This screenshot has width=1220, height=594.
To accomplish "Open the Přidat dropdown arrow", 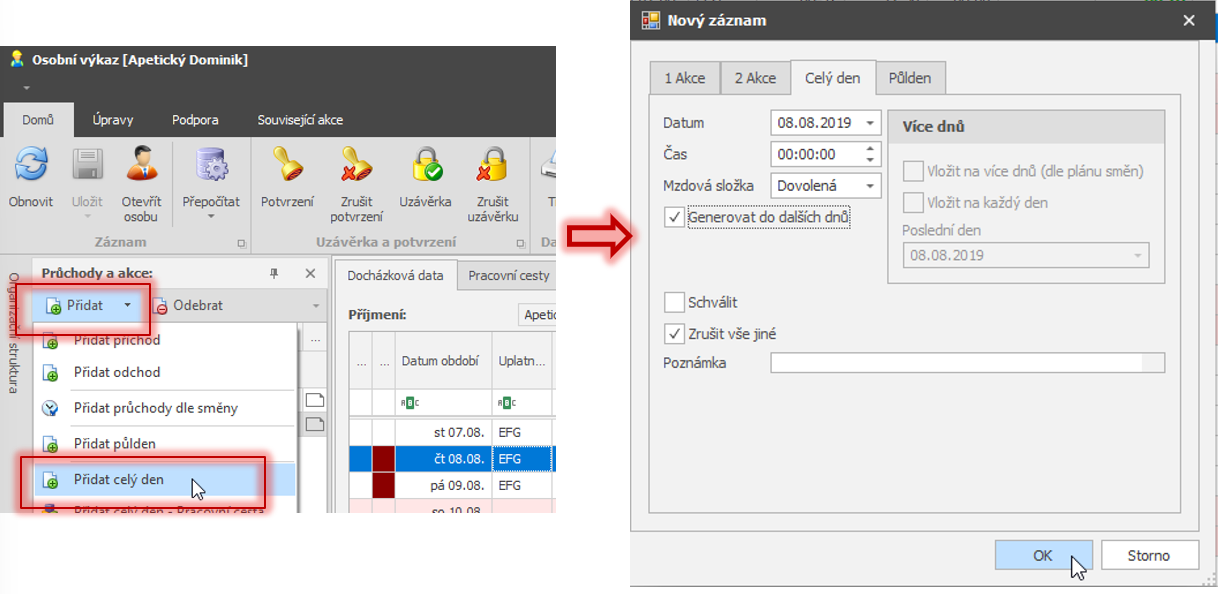I will click(x=127, y=305).
